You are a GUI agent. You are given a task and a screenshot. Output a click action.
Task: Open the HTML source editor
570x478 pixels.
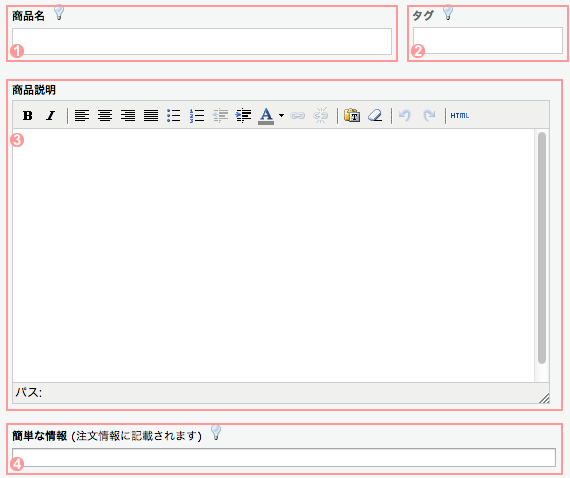[459, 116]
